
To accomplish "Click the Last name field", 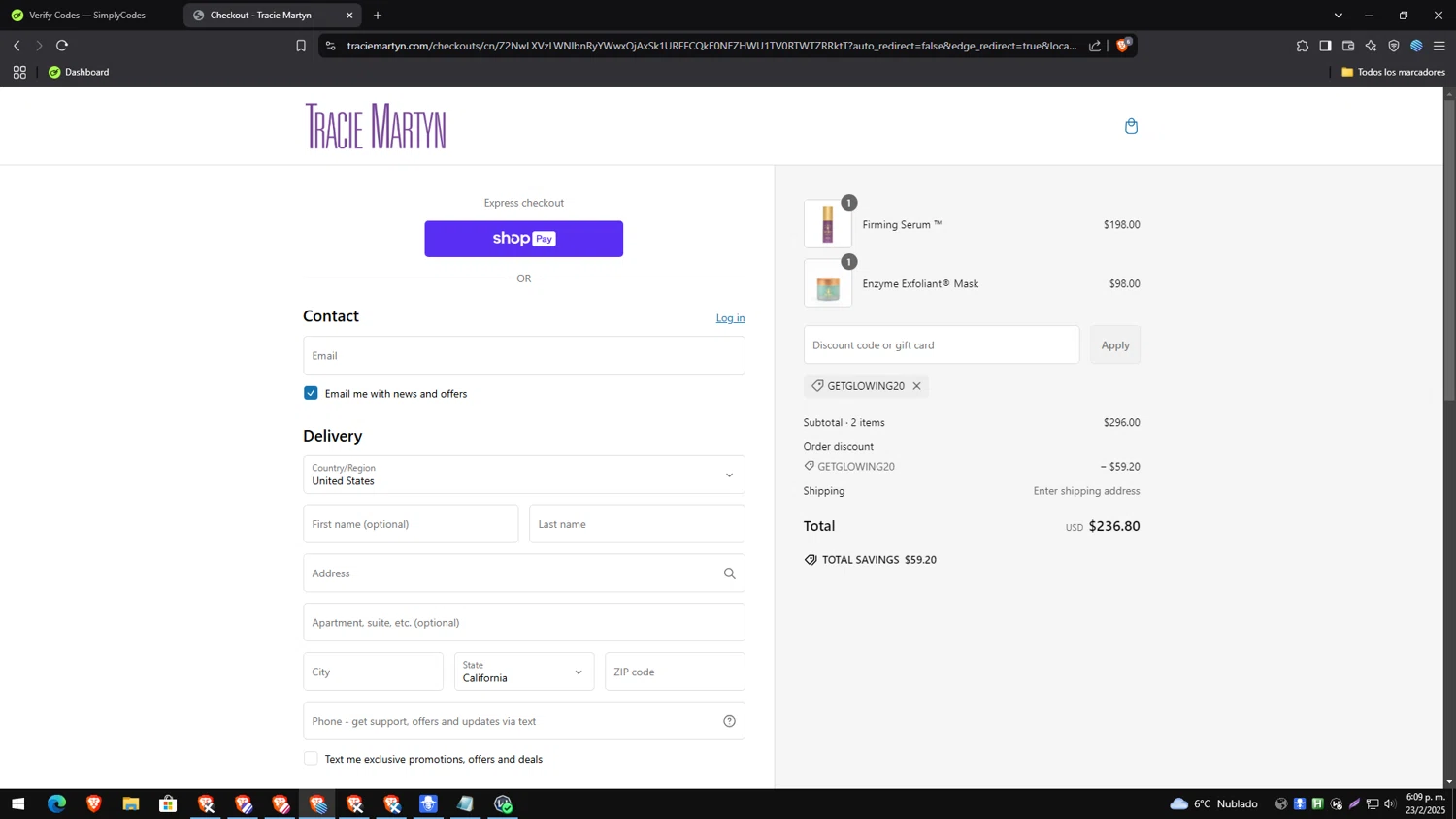I will tap(637, 524).
